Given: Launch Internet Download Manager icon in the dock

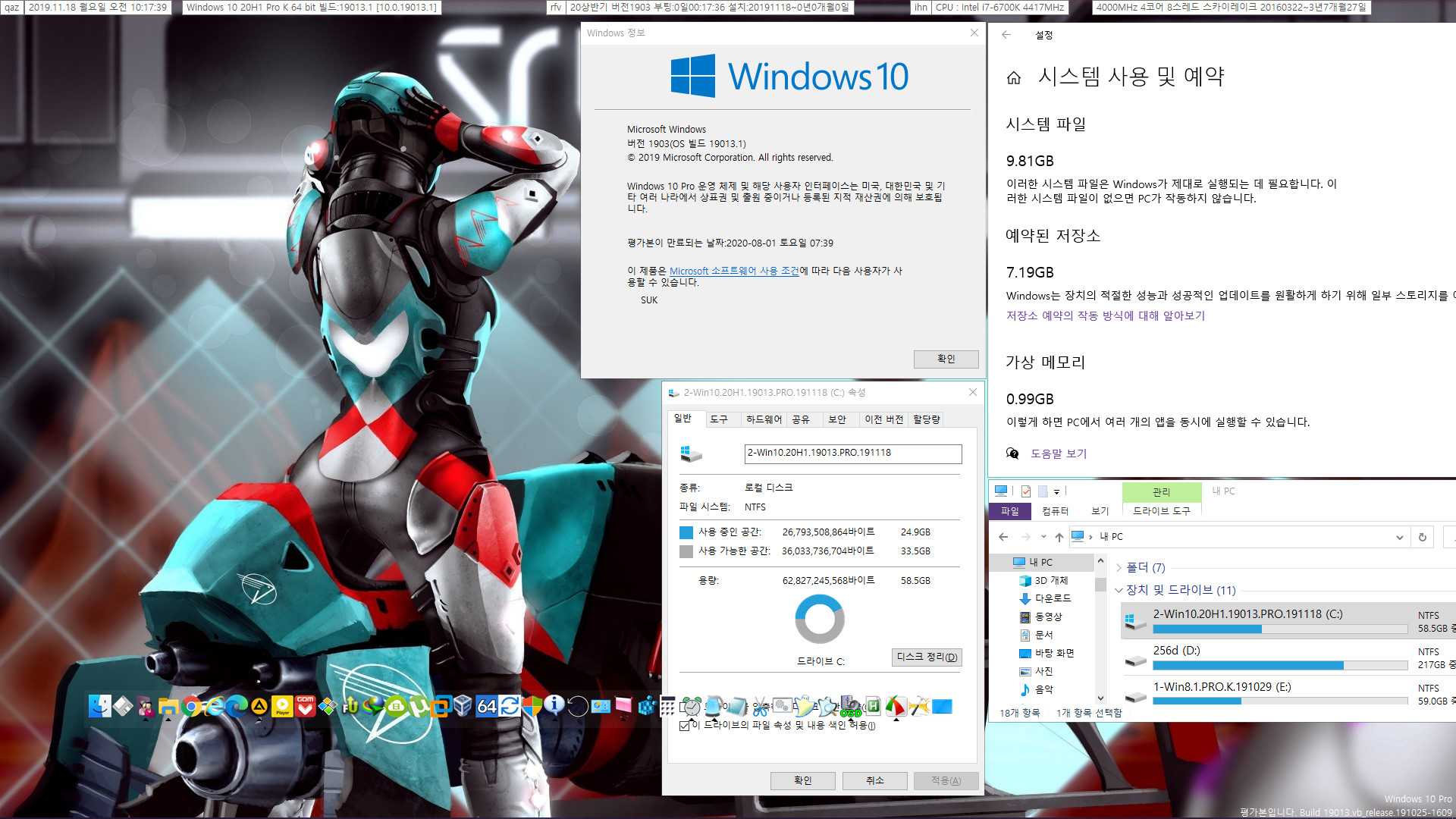Looking at the screenshot, I should pyautogui.click(x=374, y=706).
